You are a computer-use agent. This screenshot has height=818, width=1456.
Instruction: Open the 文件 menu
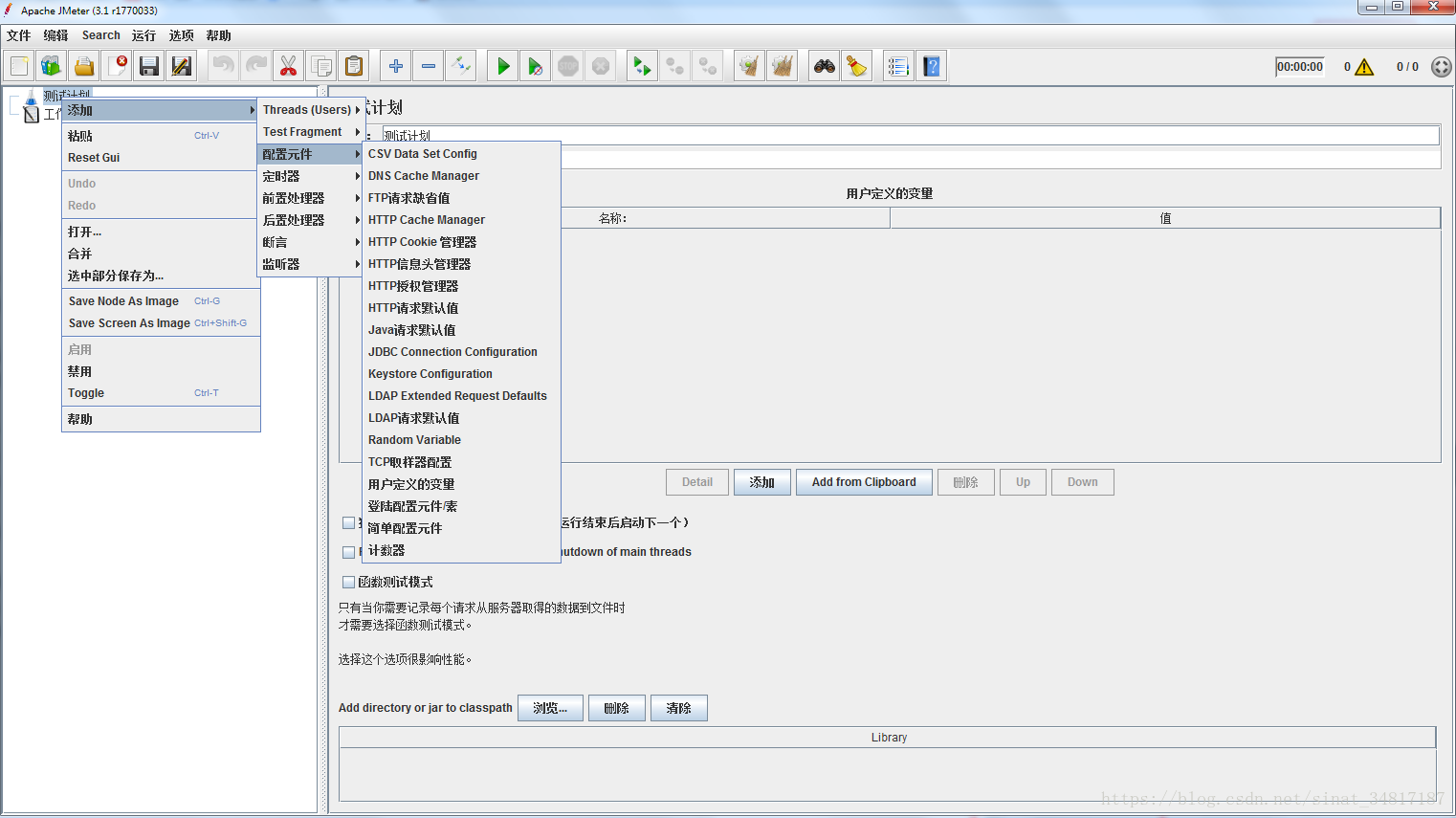pyautogui.click(x=19, y=35)
